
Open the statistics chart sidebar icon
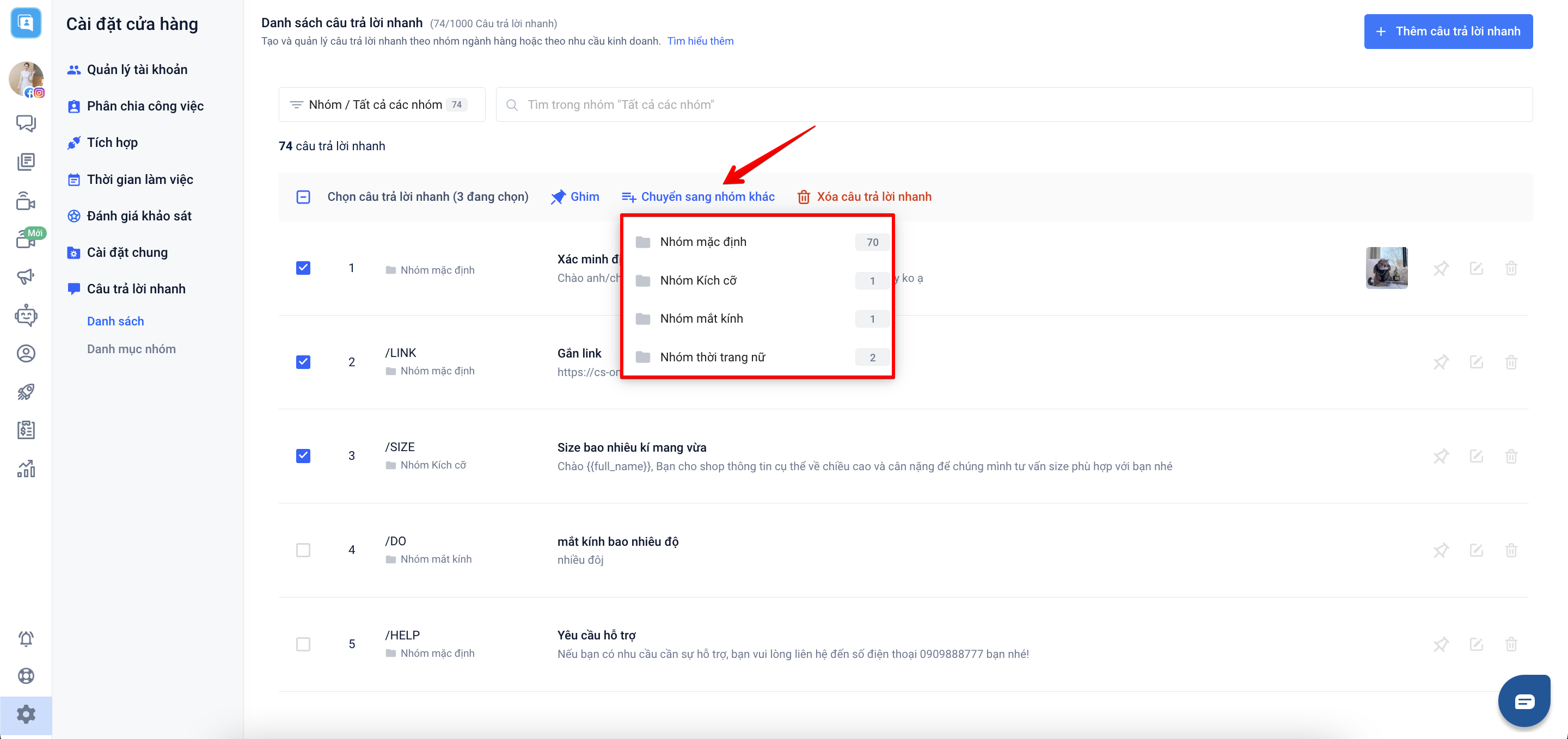click(26, 469)
